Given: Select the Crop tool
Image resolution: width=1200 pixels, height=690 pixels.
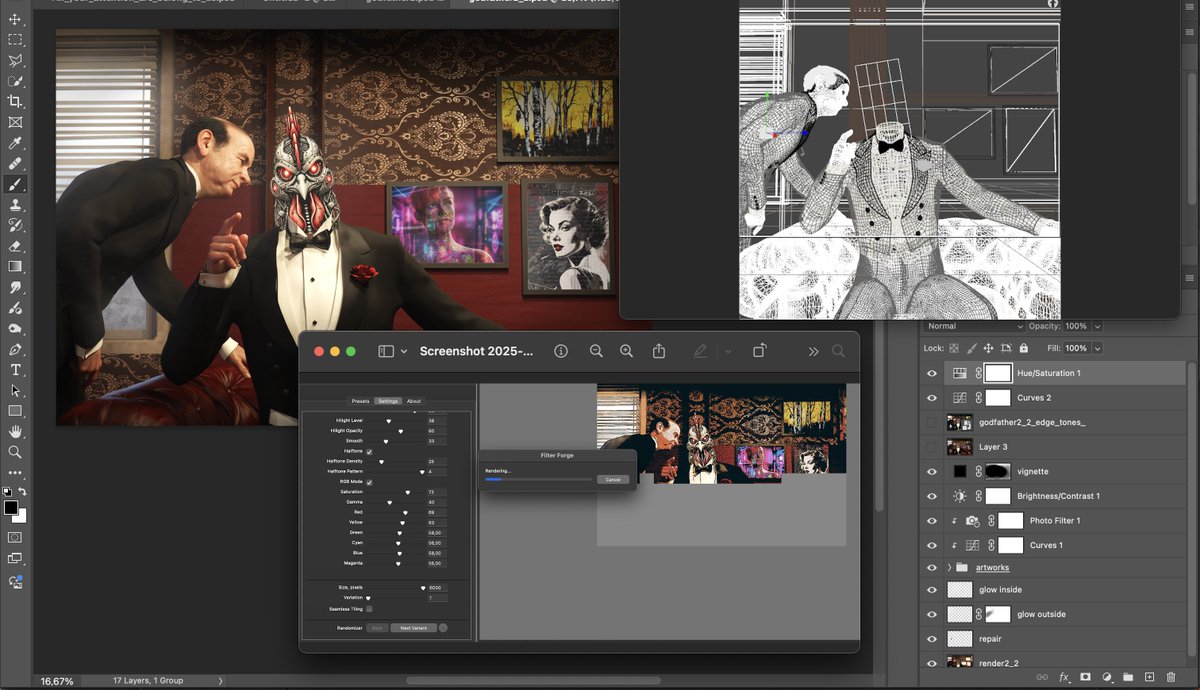Looking at the screenshot, I should tap(15, 101).
